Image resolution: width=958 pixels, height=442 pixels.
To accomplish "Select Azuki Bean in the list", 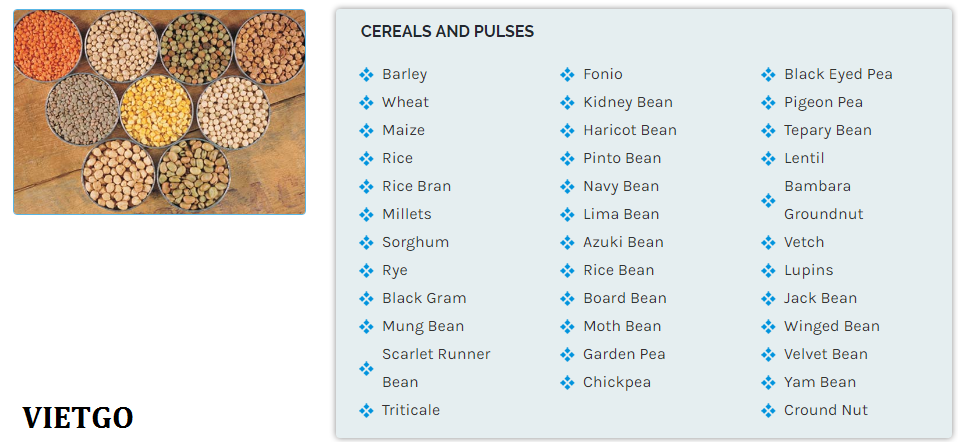I will coord(623,242).
